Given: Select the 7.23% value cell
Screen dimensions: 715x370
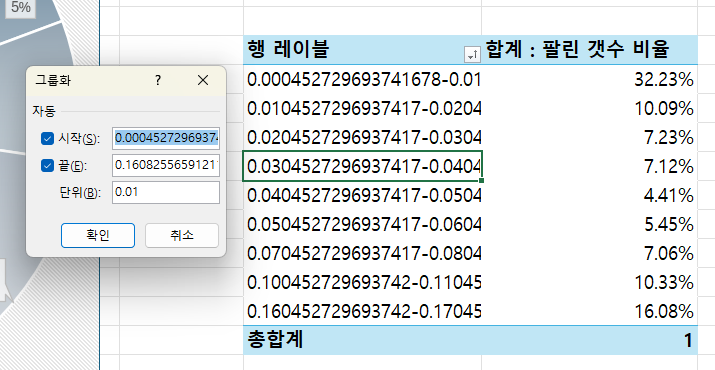Looking at the screenshot, I should (590, 137).
